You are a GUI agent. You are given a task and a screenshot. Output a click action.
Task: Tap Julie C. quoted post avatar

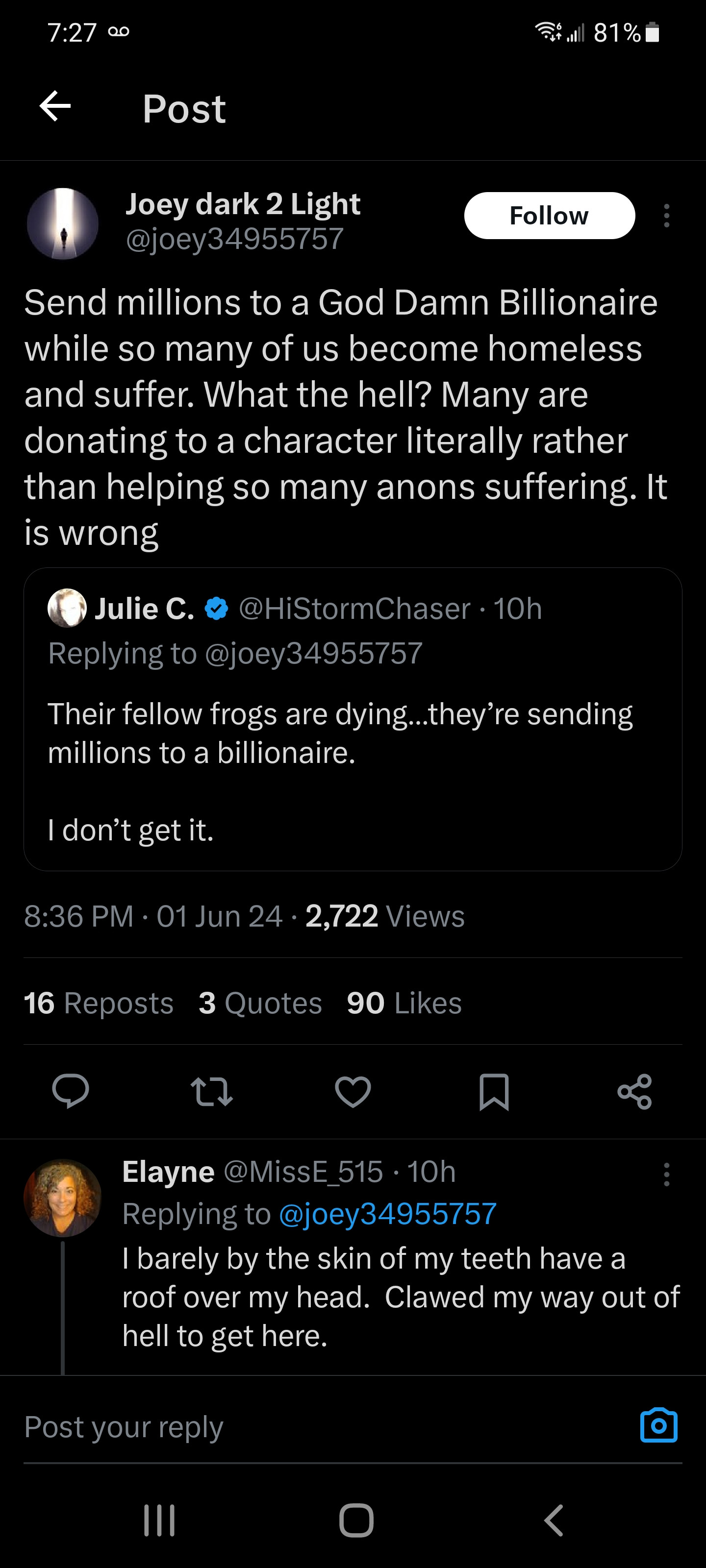point(67,608)
